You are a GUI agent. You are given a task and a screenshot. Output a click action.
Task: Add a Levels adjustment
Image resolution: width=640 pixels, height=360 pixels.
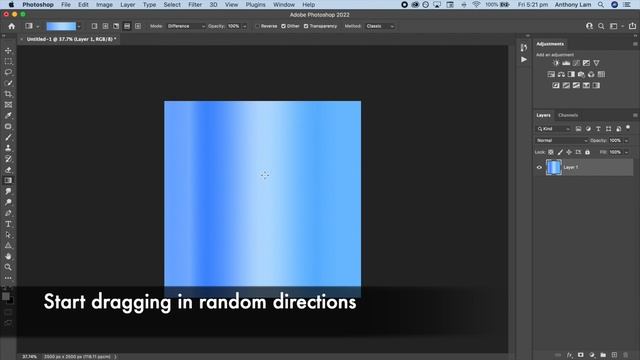(566, 63)
